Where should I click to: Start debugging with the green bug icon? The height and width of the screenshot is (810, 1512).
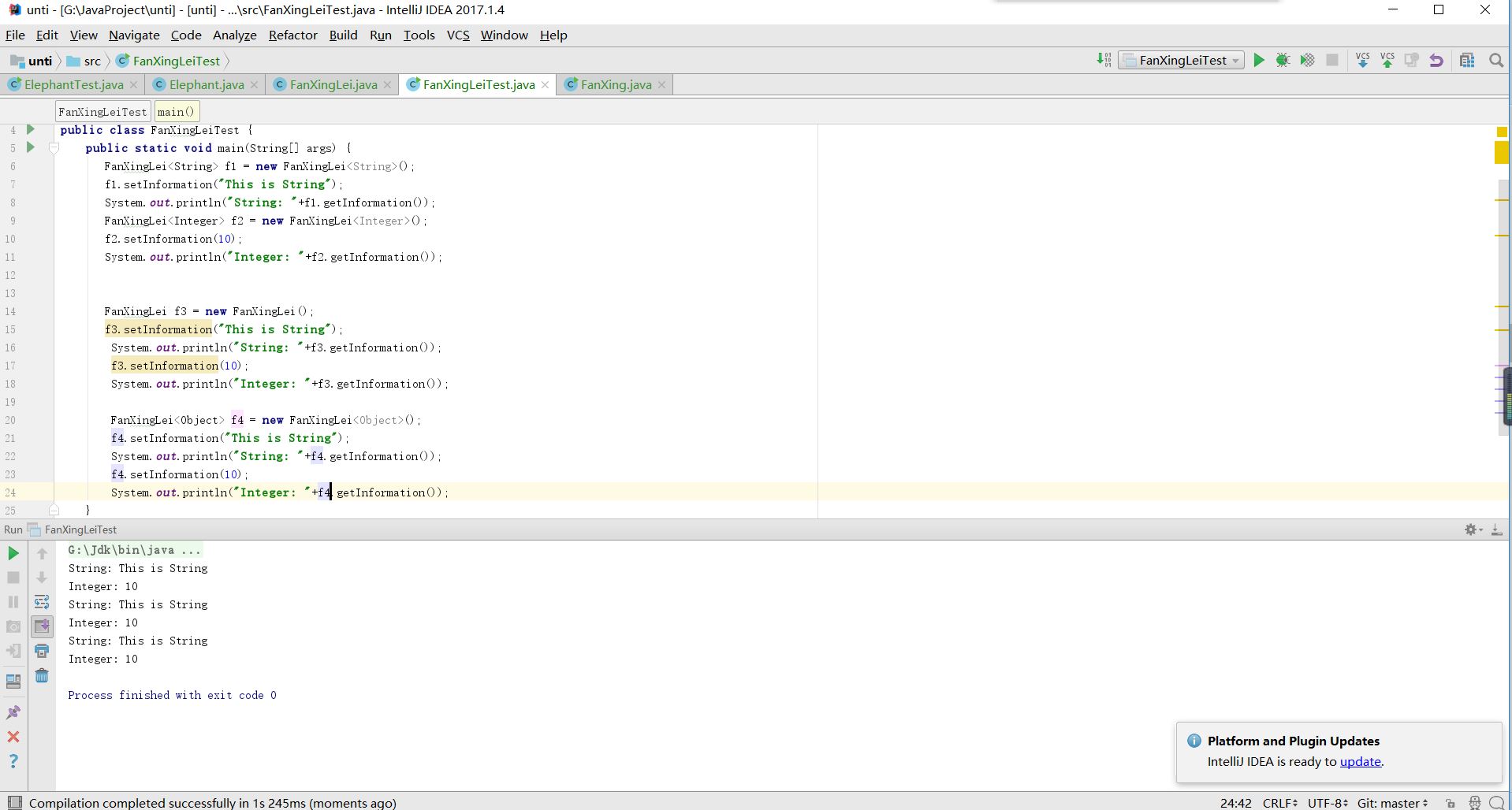tap(1283, 61)
